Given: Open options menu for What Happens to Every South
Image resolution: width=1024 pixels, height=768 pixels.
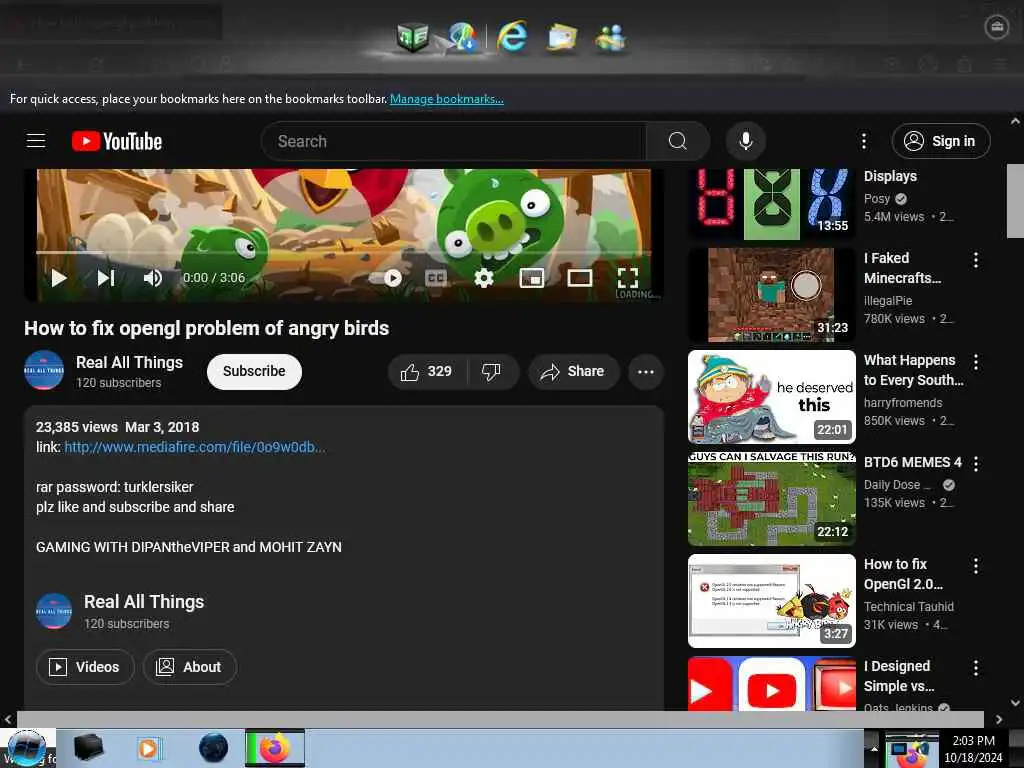Looking at the screenshot, I should pyautogui.click(x=976, y=362).
